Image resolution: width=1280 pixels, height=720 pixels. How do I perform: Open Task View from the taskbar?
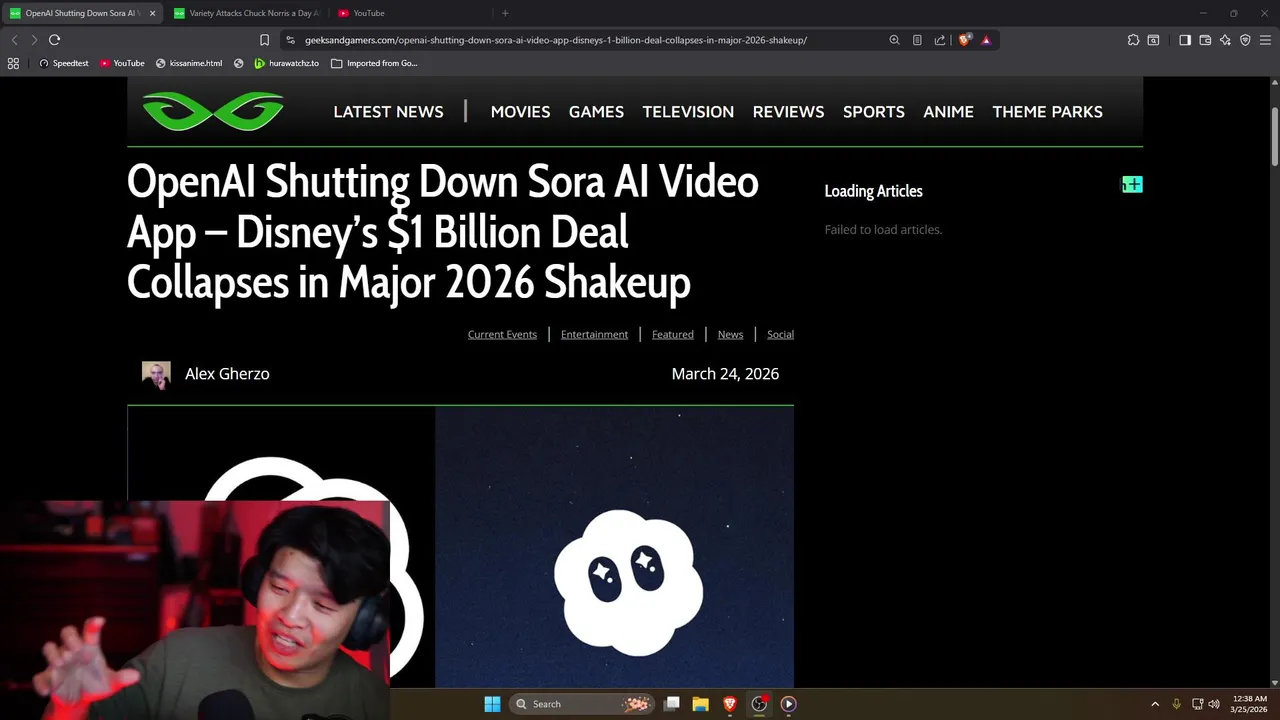click(672, 704)
